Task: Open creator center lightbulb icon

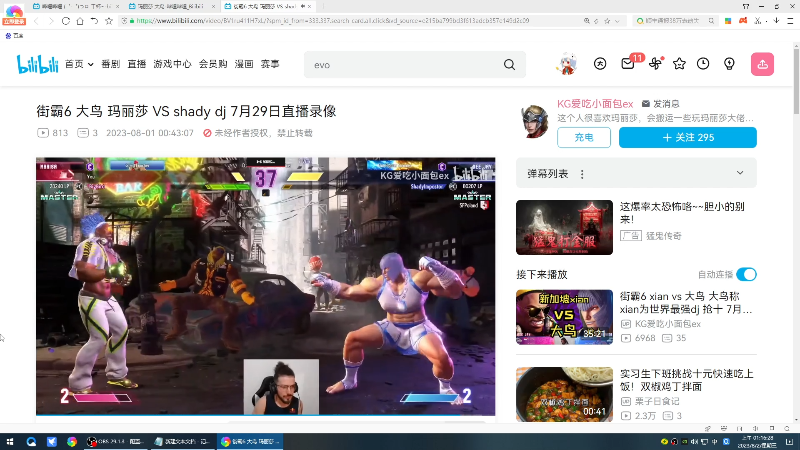Action: [729, 64]
